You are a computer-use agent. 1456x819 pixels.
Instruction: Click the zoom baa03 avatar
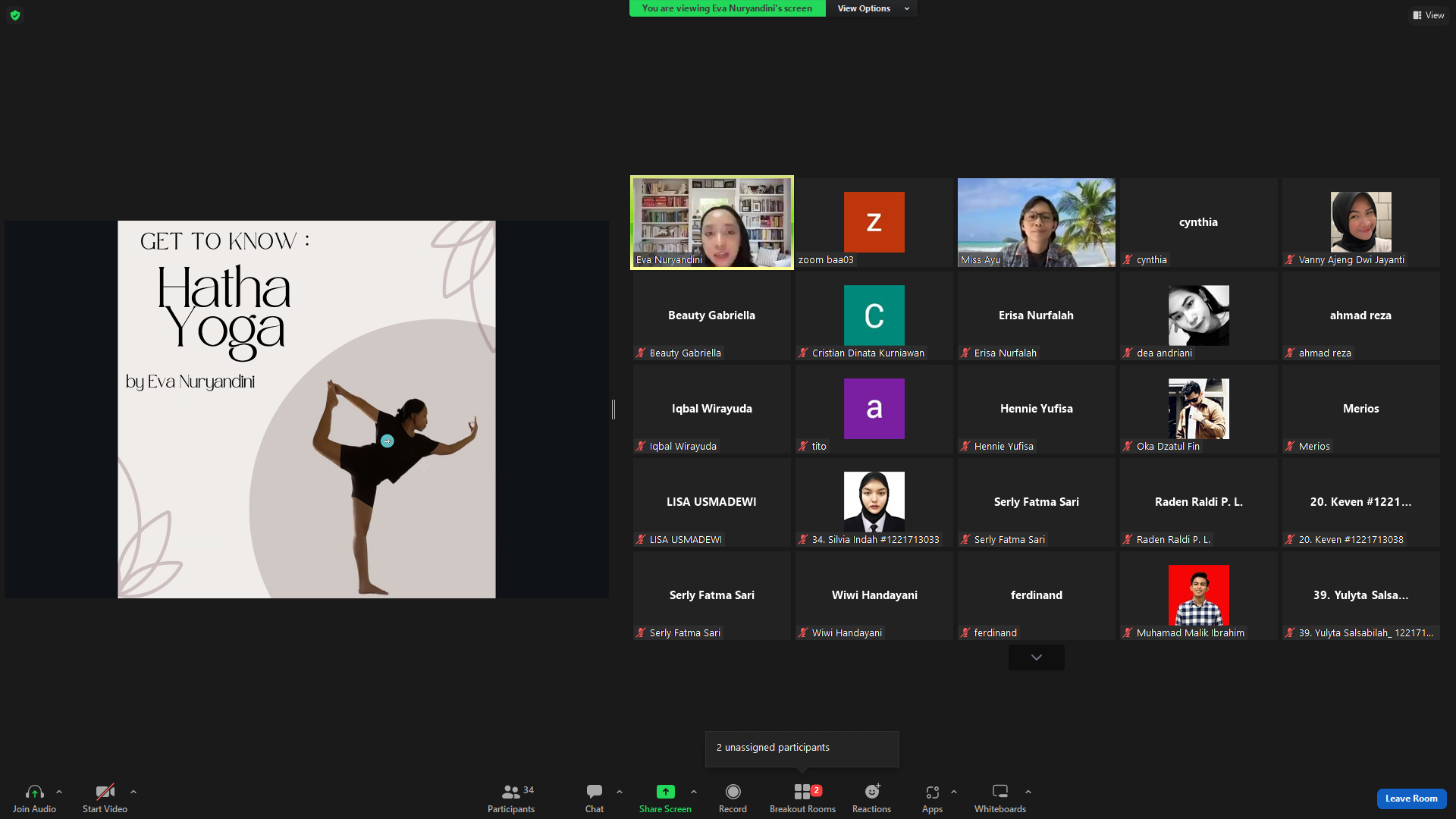tap(874, 222)
